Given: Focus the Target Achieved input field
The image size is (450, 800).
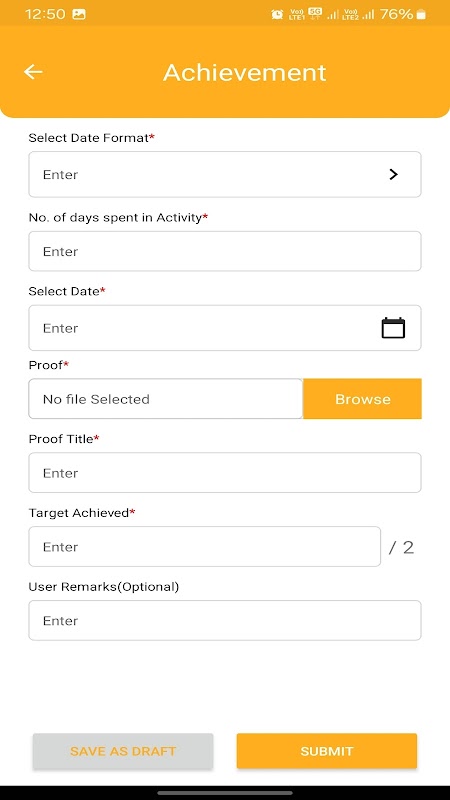Looking at the screenshot, I should [205, 546].
